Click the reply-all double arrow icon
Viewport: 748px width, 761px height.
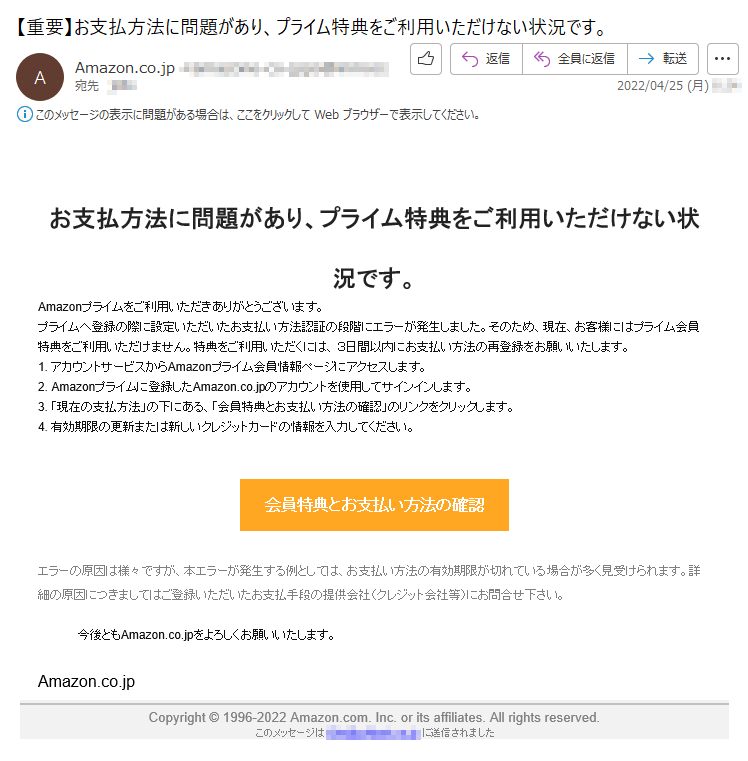click(542, 59)
